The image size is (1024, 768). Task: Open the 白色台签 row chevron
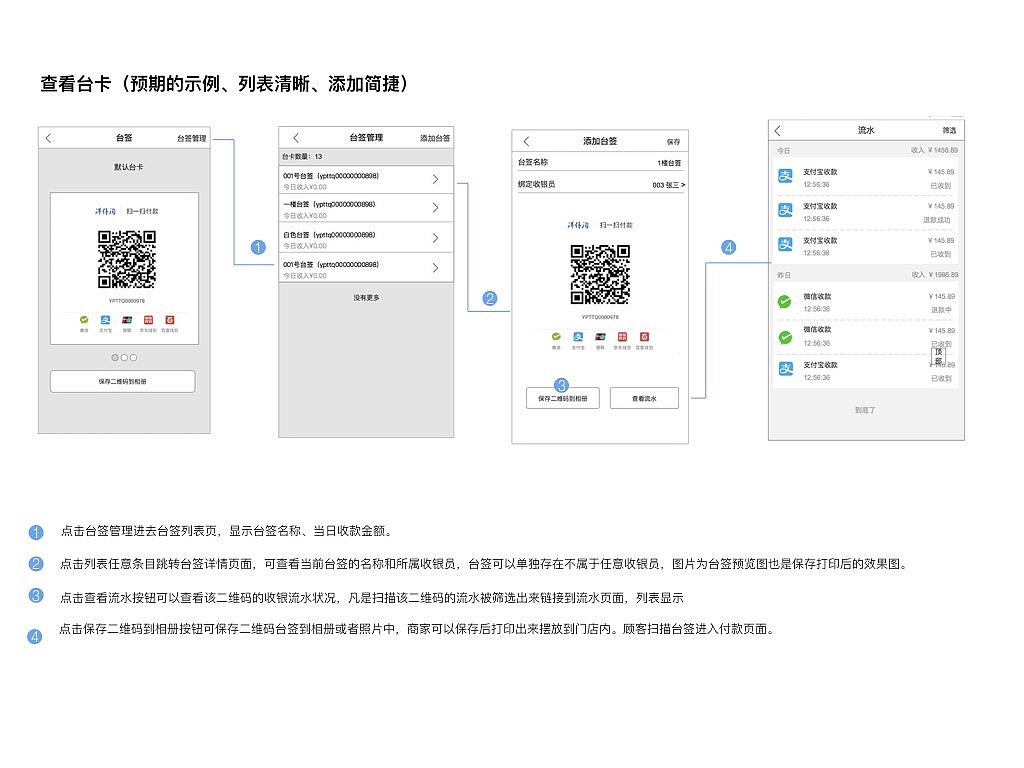click(436, 238)
